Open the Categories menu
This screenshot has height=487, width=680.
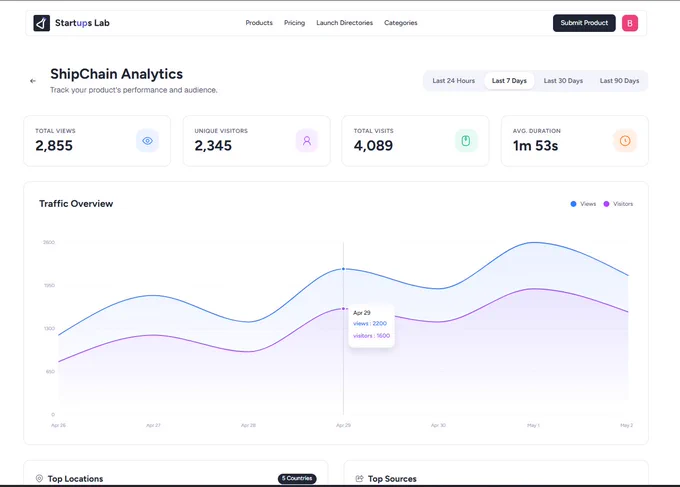(401, 23)
